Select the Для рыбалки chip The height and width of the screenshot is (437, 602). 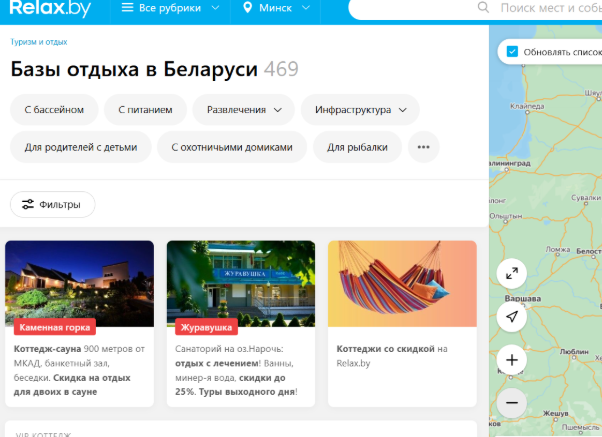[357, 147]
